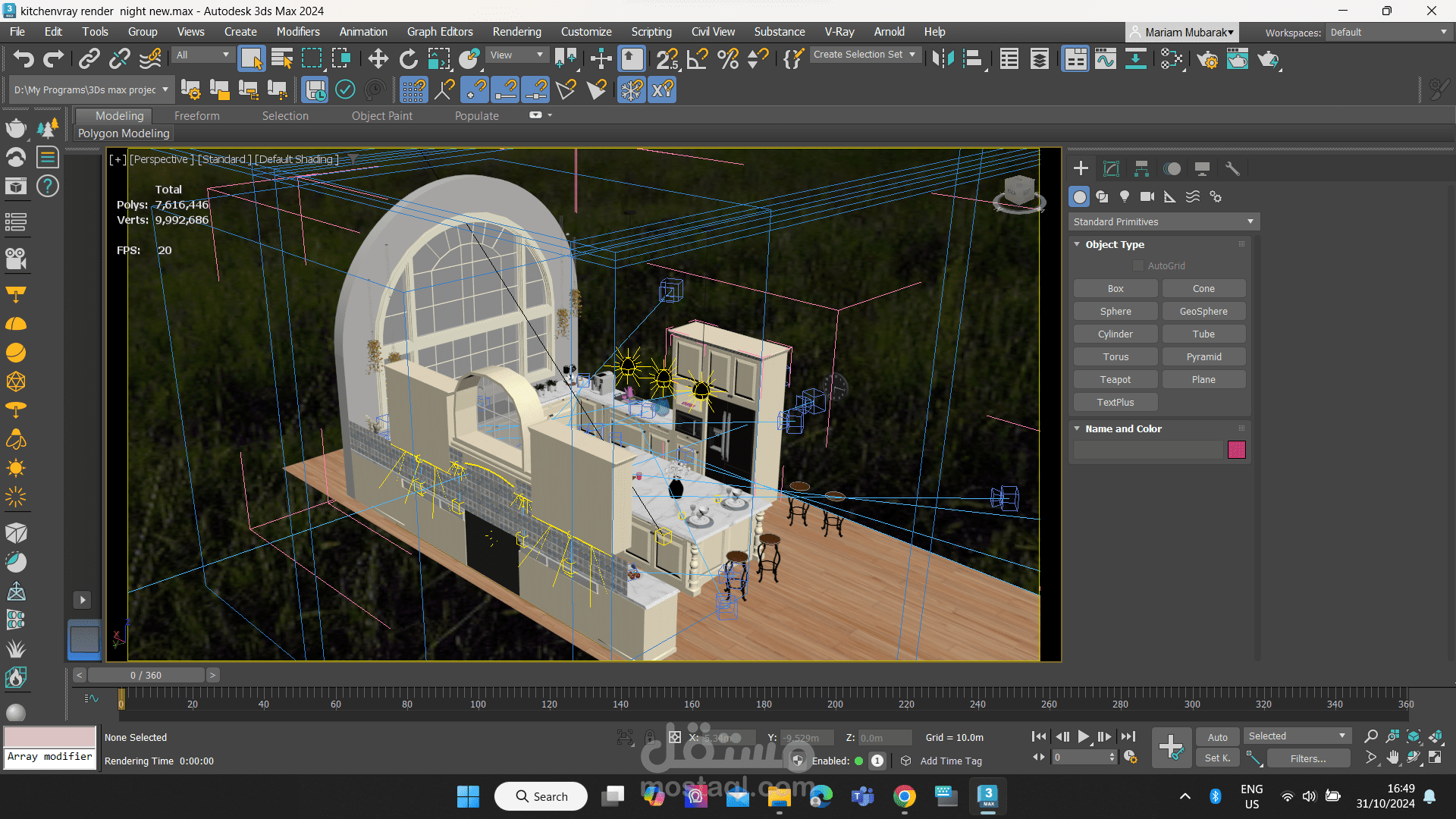Image resolution: width=1456 pixels, height=819 pixels.
Task: Play the animation
Action: [1083, 736]
